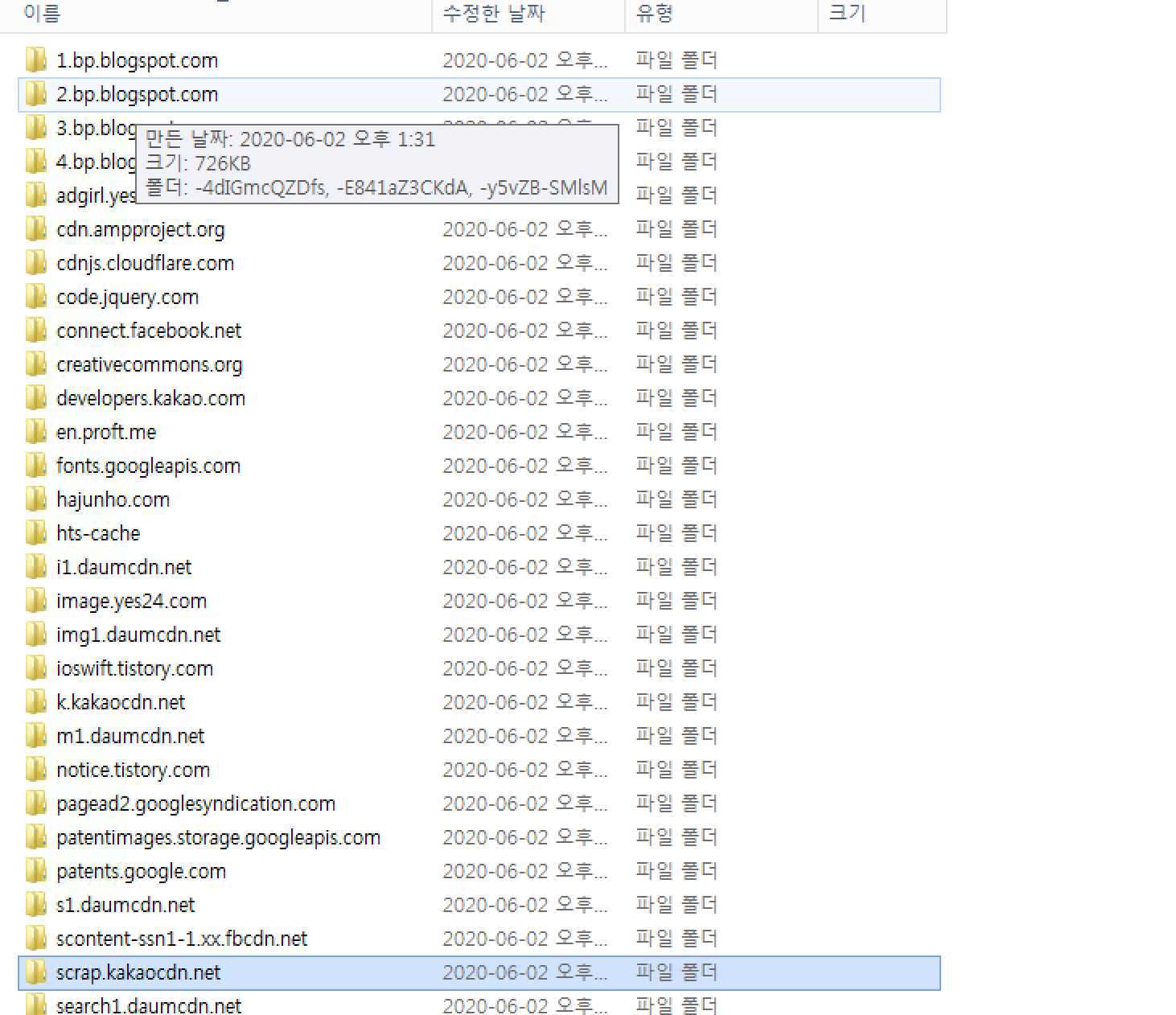Click the creativecommons.org folder icon
The height and width of the screenshot is (1015, 1176).
pyautogui.click(x=35, y=364)
